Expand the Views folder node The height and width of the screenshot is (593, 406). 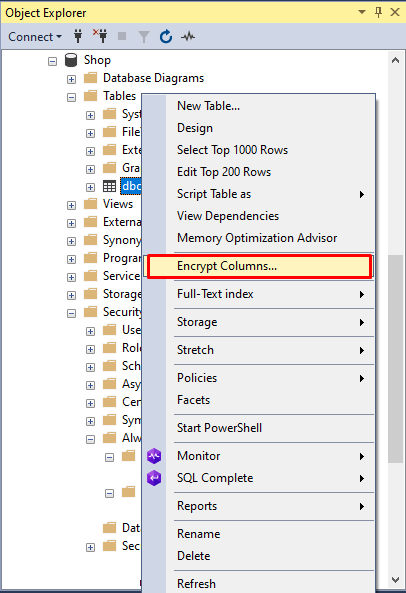pos(71,205)
